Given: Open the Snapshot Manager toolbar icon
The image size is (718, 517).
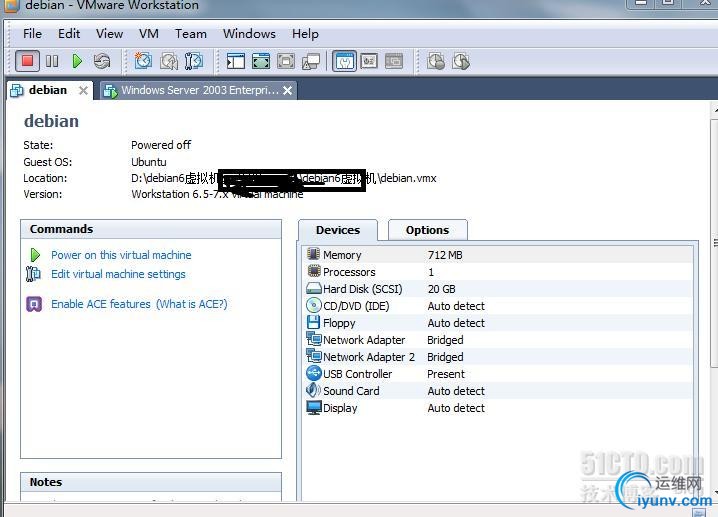Looking at the screenshot, I should click(x=194, y=61).
